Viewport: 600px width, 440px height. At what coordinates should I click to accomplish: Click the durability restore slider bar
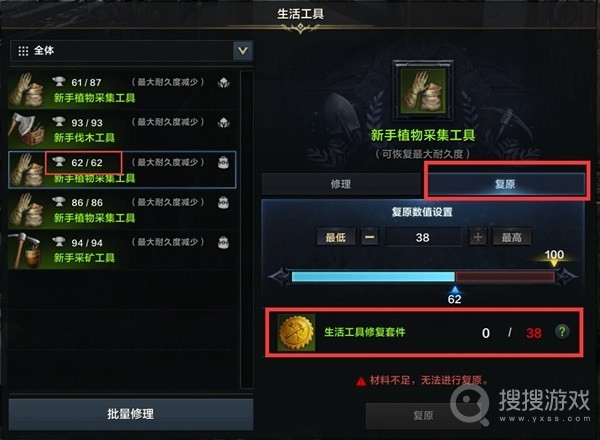[423, 277]
